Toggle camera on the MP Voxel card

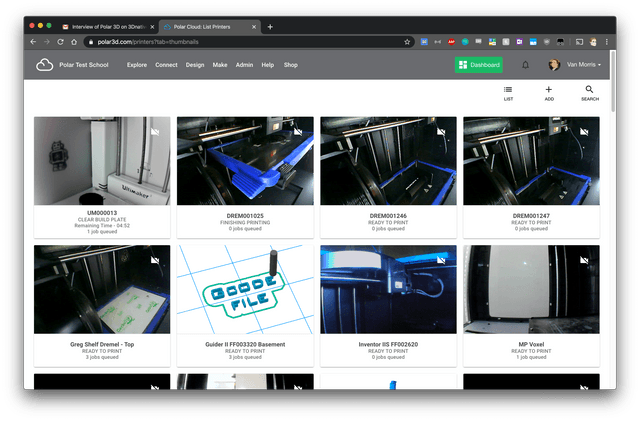point(585,260)
